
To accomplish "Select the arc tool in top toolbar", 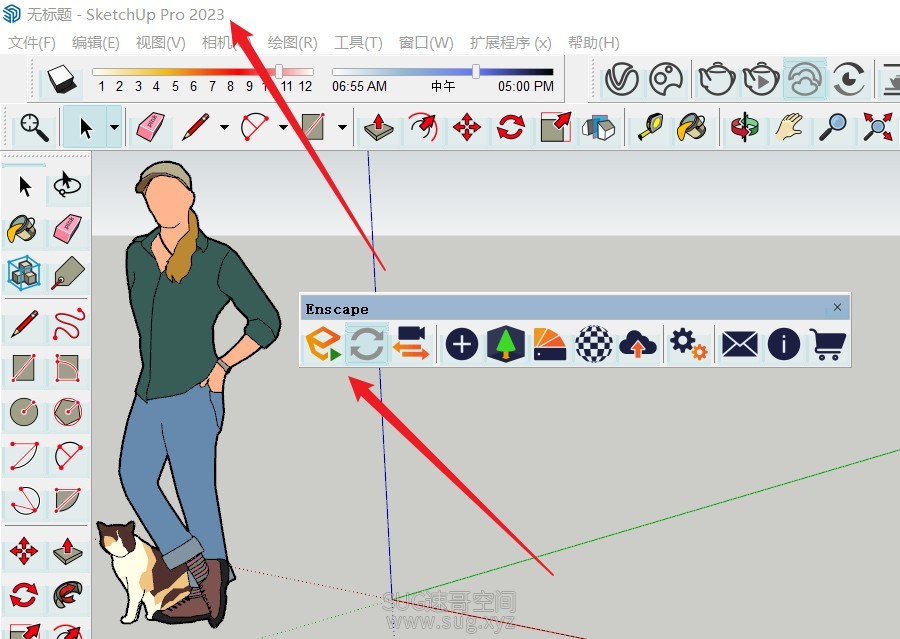I will pos(254,127).
